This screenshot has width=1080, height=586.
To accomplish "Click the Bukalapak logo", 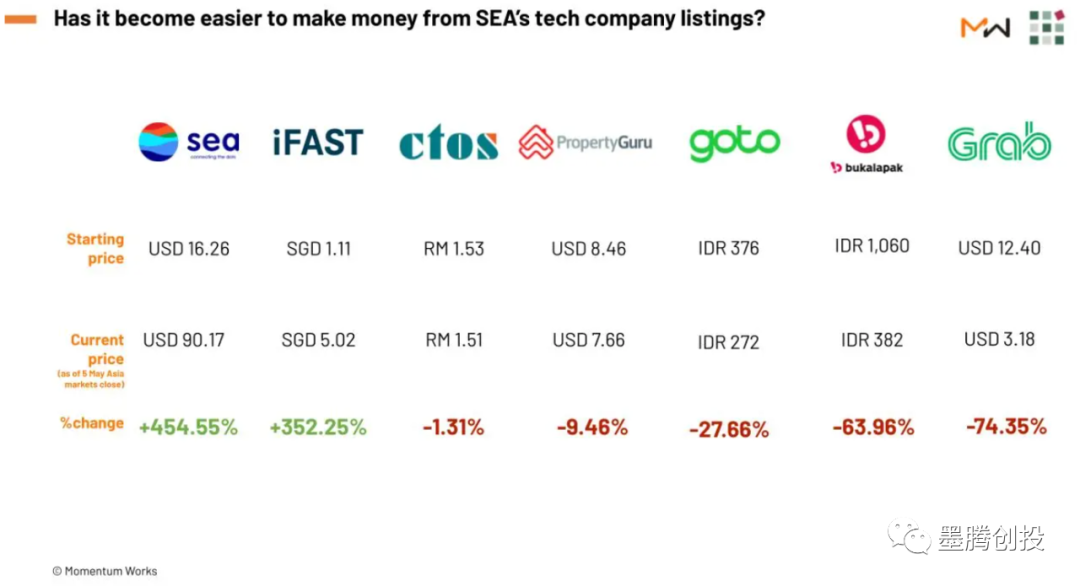I will [866, 145].
